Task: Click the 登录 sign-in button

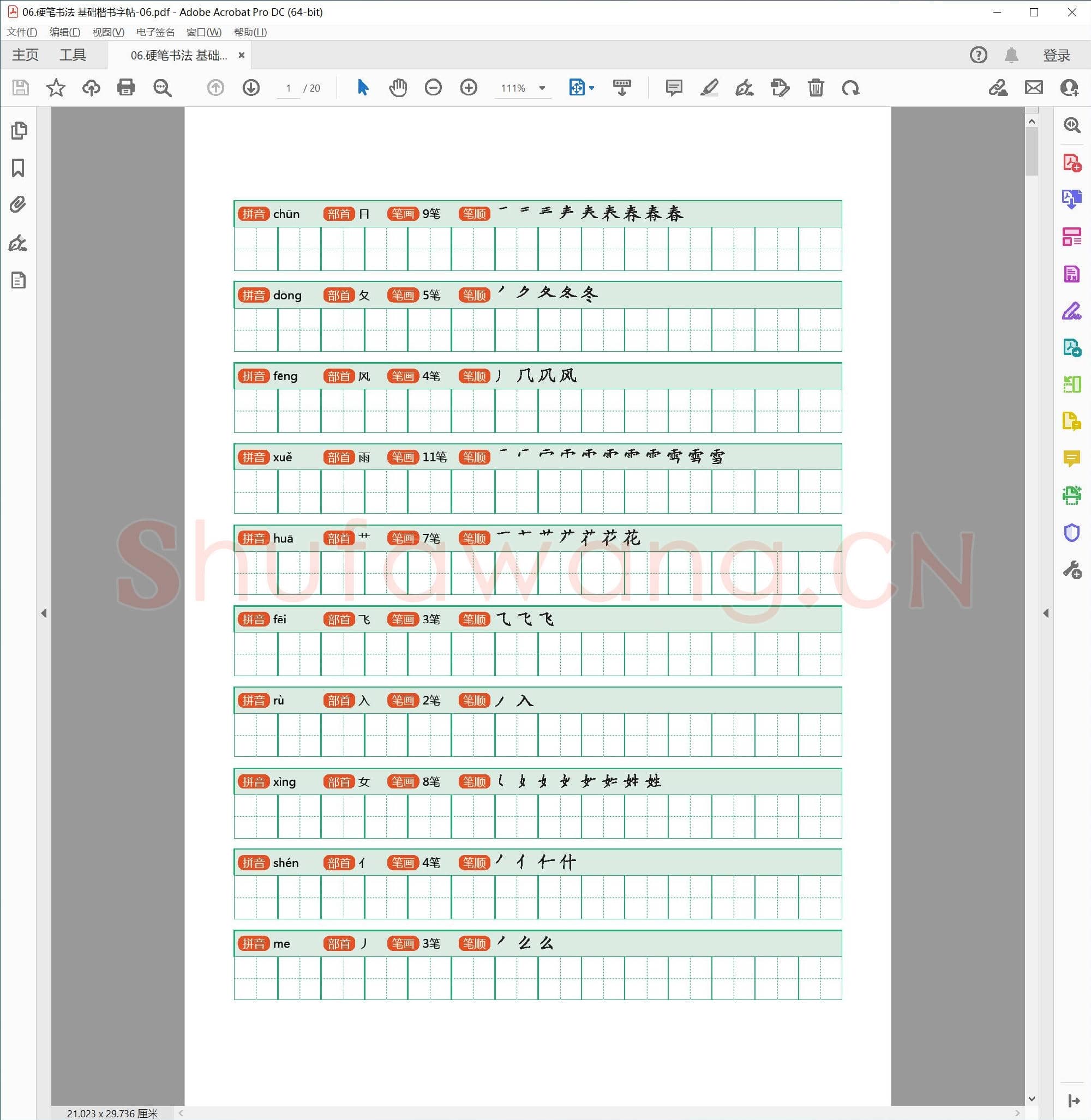Action: (x=1056, y=55)
